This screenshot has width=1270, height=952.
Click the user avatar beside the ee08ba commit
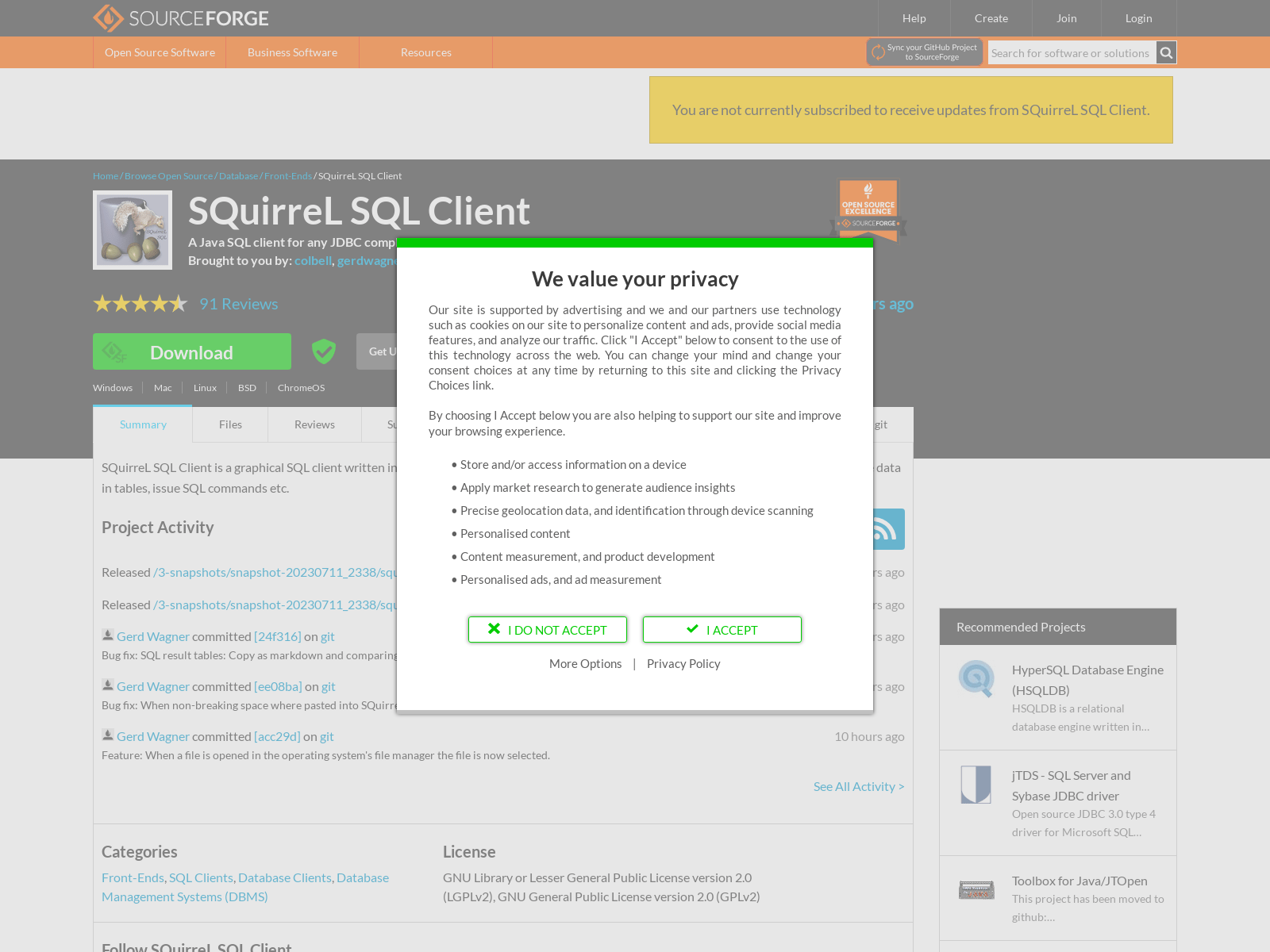108,685
